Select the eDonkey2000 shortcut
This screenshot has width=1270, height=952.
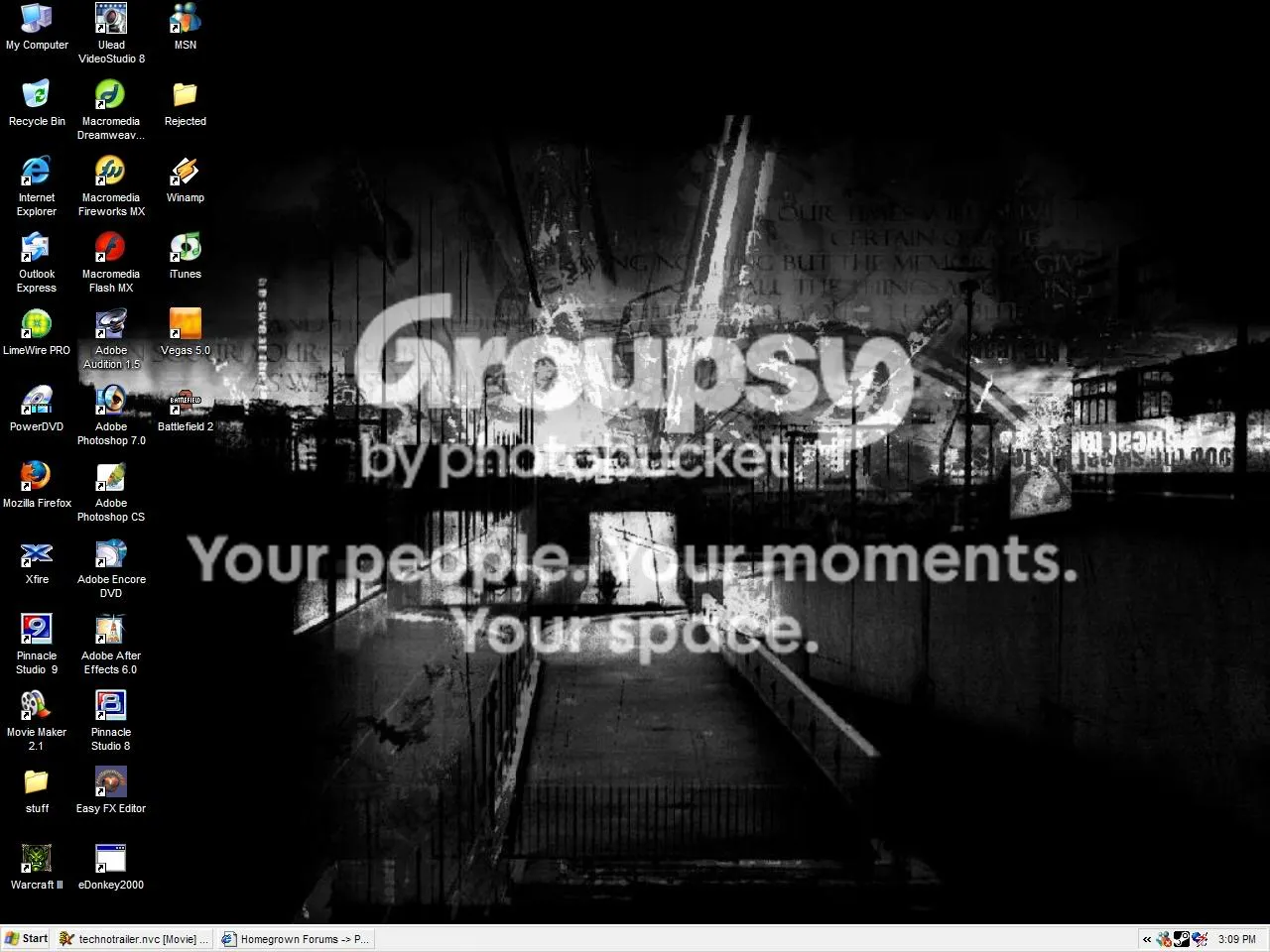(x=111, y=867)
